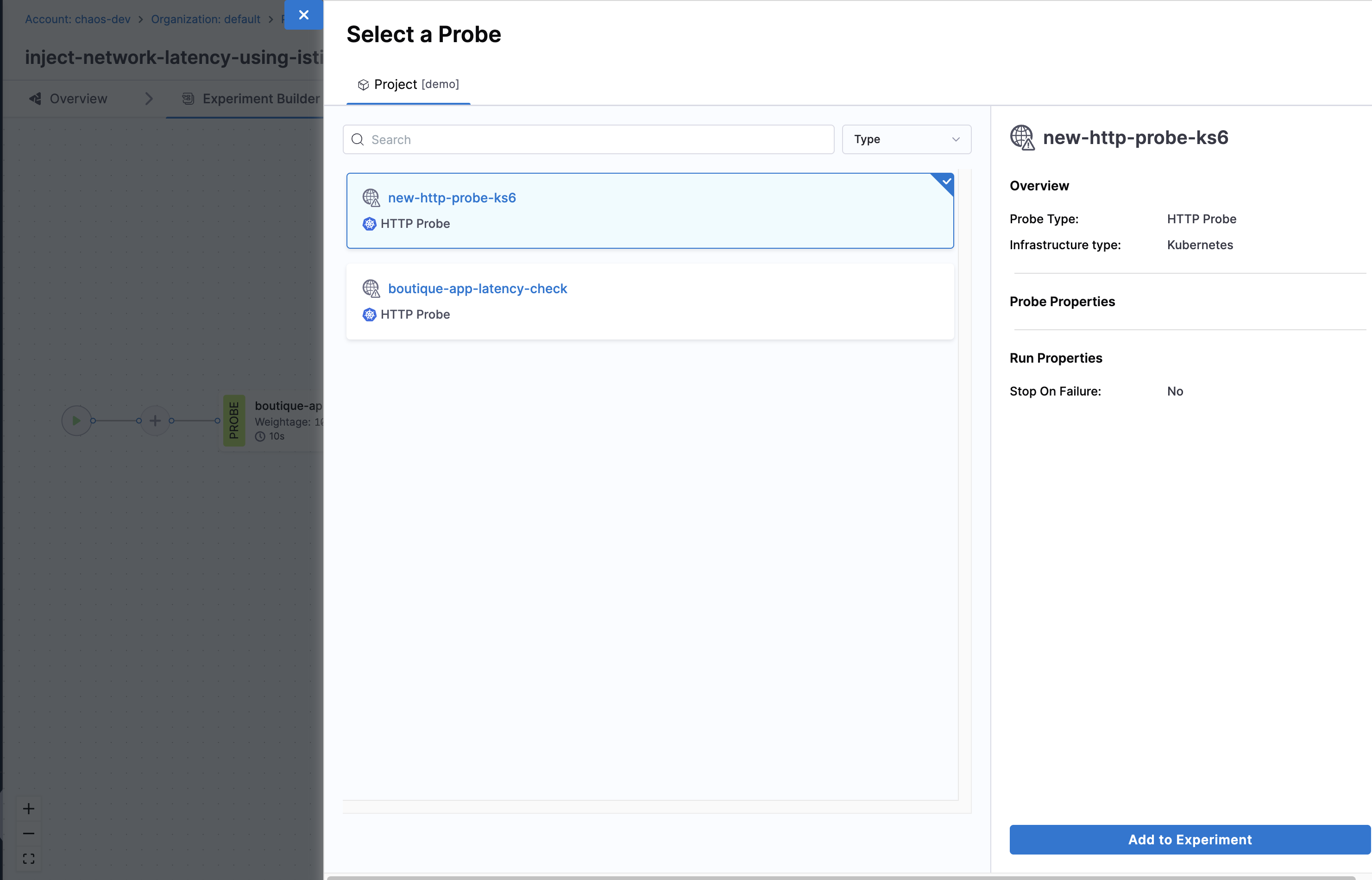Click the fit-to-screen canvas icon
1372x880 pixels.
(x=29, y=858)
